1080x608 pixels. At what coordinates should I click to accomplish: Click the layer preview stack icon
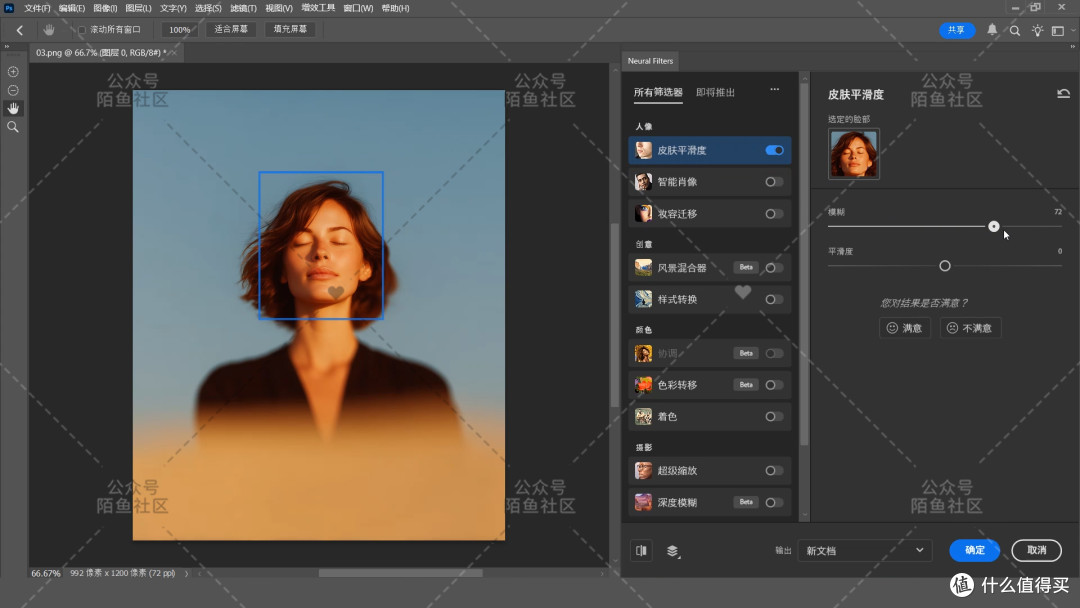672,550
